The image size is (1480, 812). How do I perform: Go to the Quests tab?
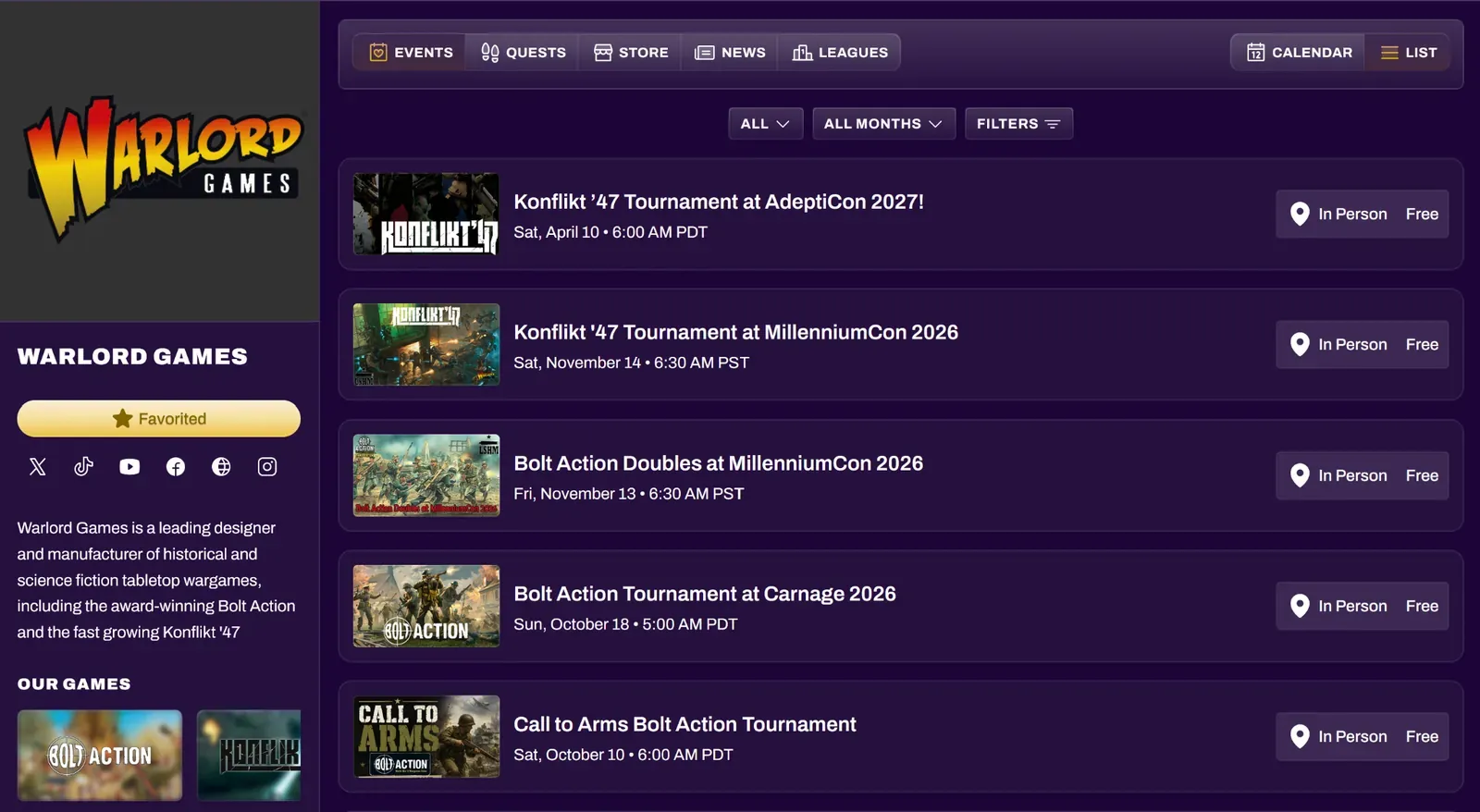(x=523, y=53)
